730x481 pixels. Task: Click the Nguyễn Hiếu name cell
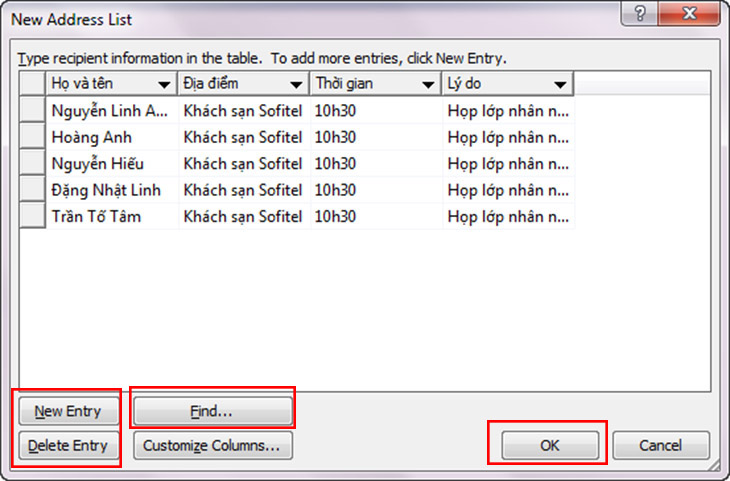pos(112,163)
